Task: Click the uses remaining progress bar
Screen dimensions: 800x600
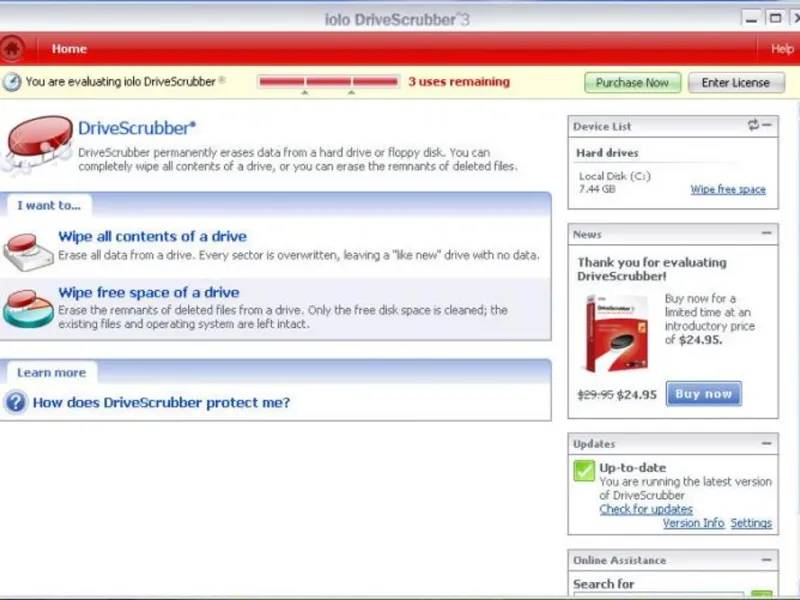Action: point(328,82)
